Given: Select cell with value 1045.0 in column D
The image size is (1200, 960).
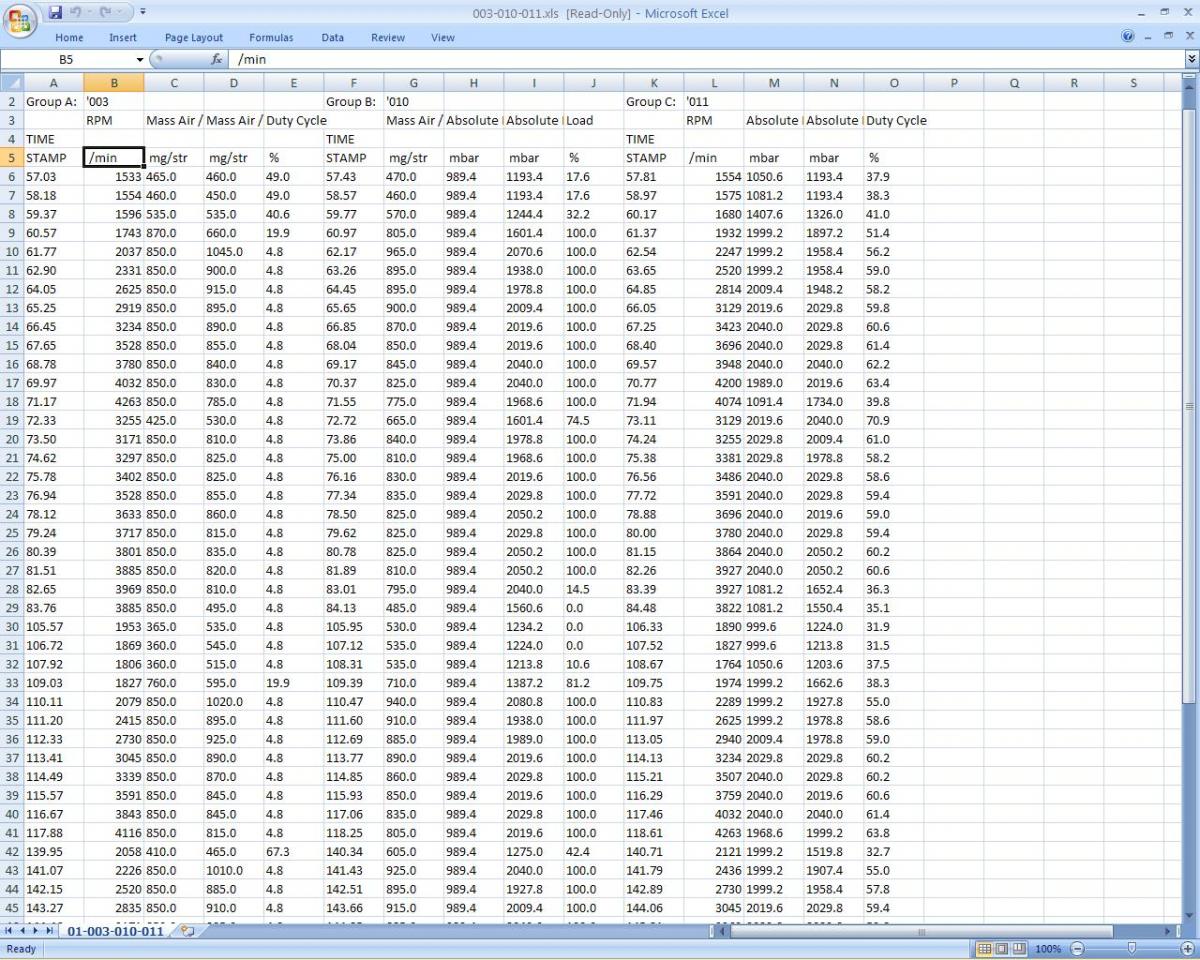Looking at the screenshot, I should tap(233, 252).
